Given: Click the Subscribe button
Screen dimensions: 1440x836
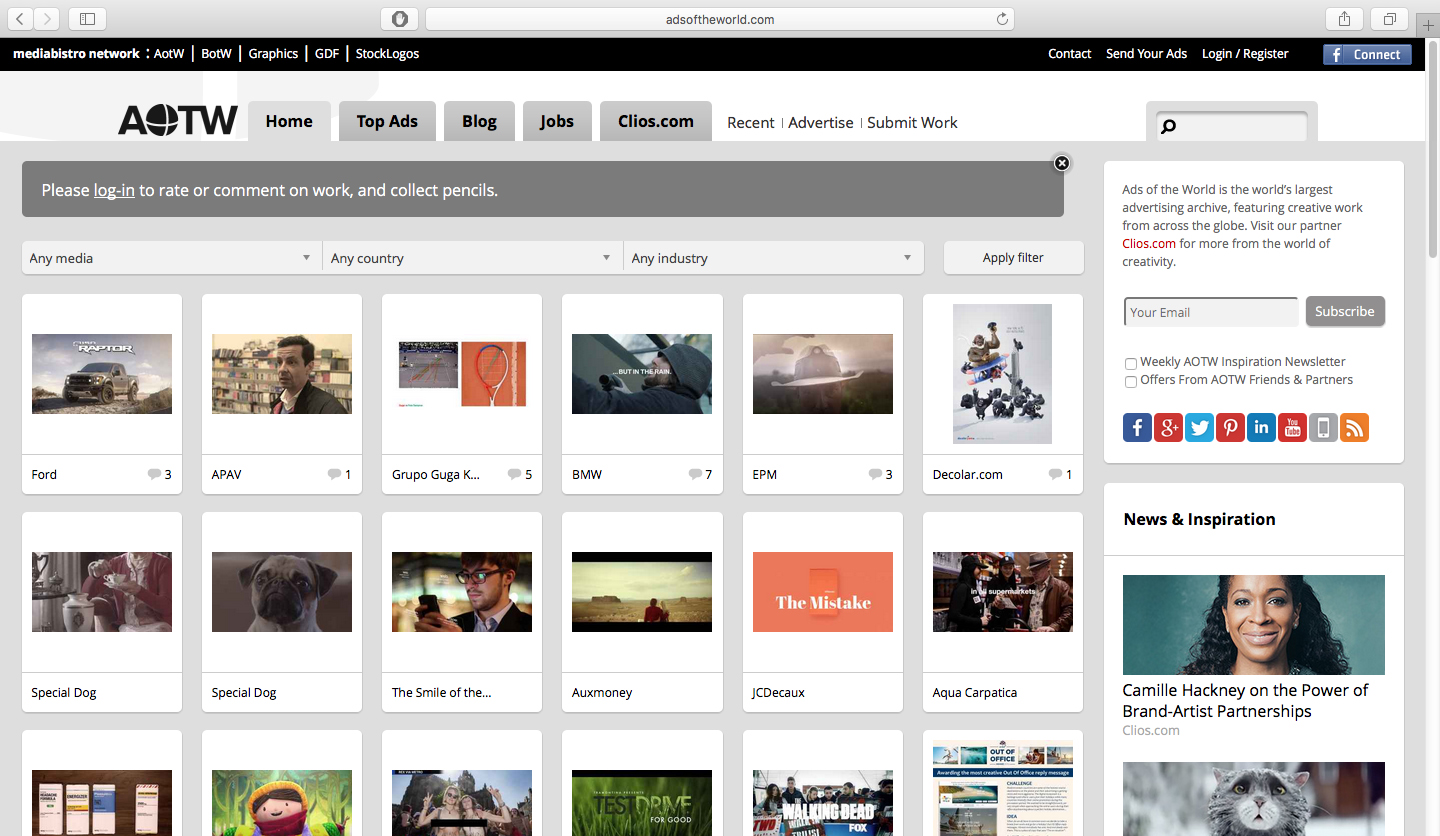Looking at the screenshot, I should tap(1345, 311).
